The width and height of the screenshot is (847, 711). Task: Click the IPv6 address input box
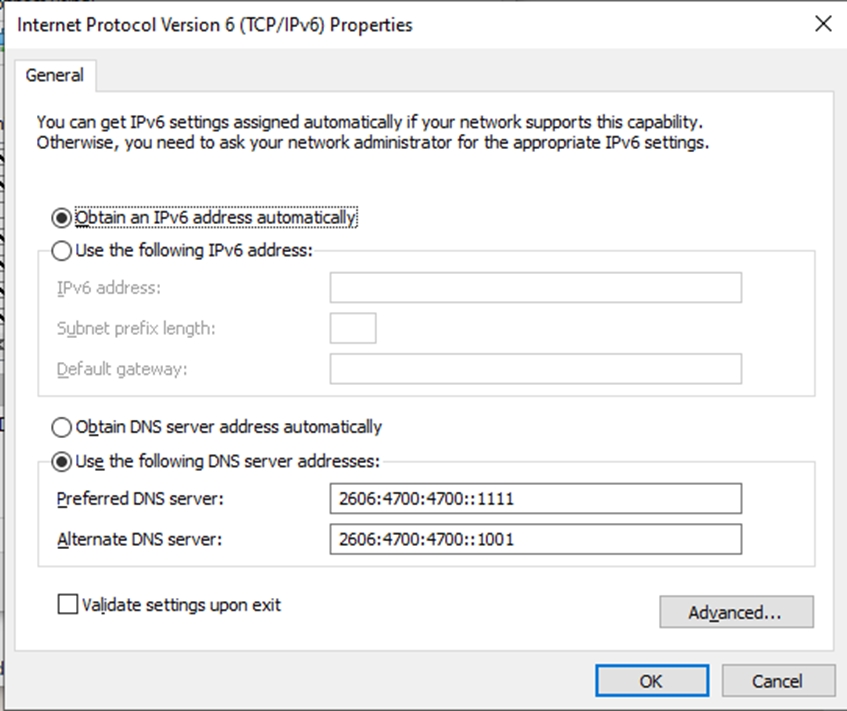[535, 288]
